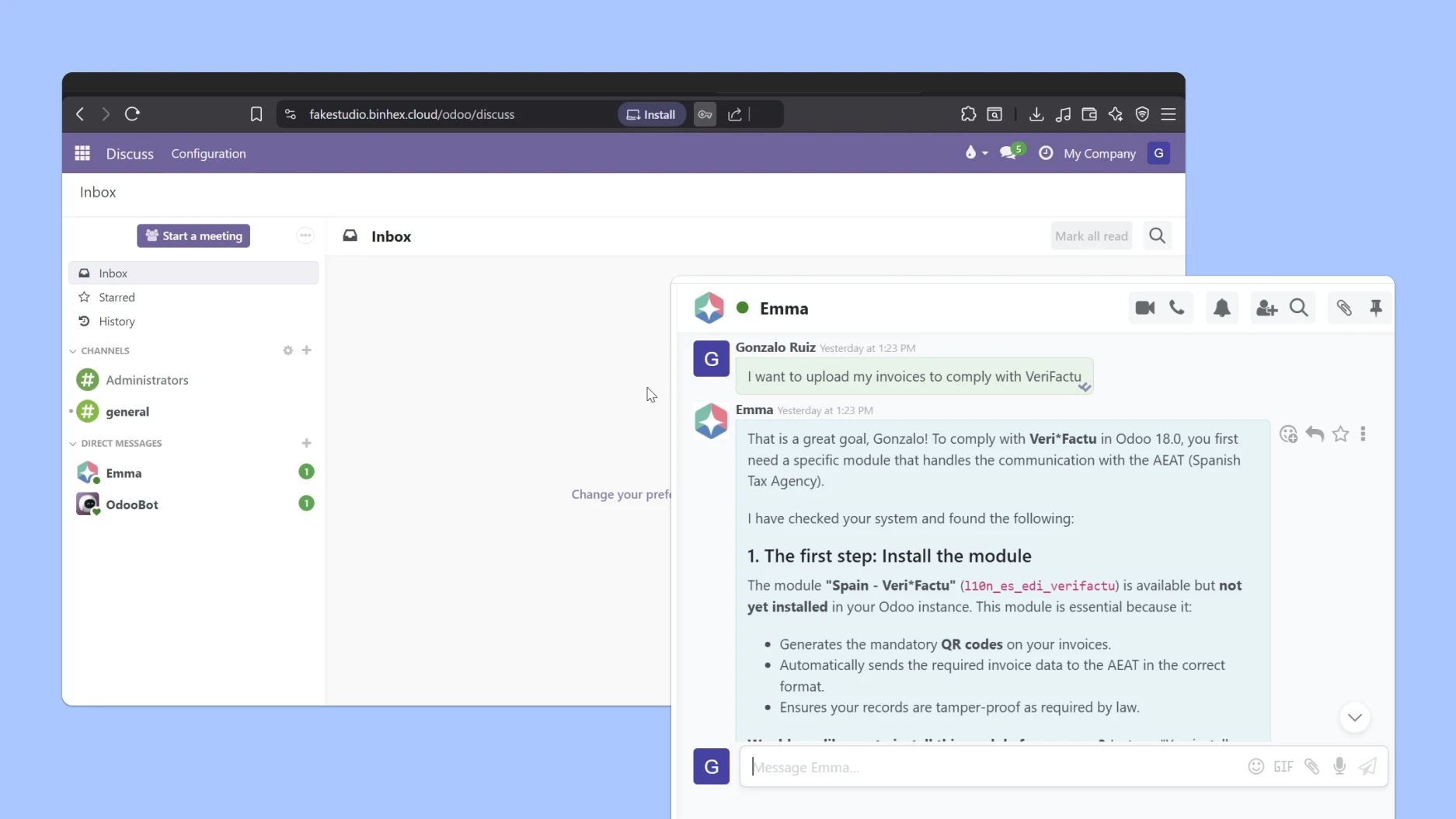The image size is (1456, 819).
Task: Start a video call with Emma
Action: pyautogui.click(x=1145, y=308)
